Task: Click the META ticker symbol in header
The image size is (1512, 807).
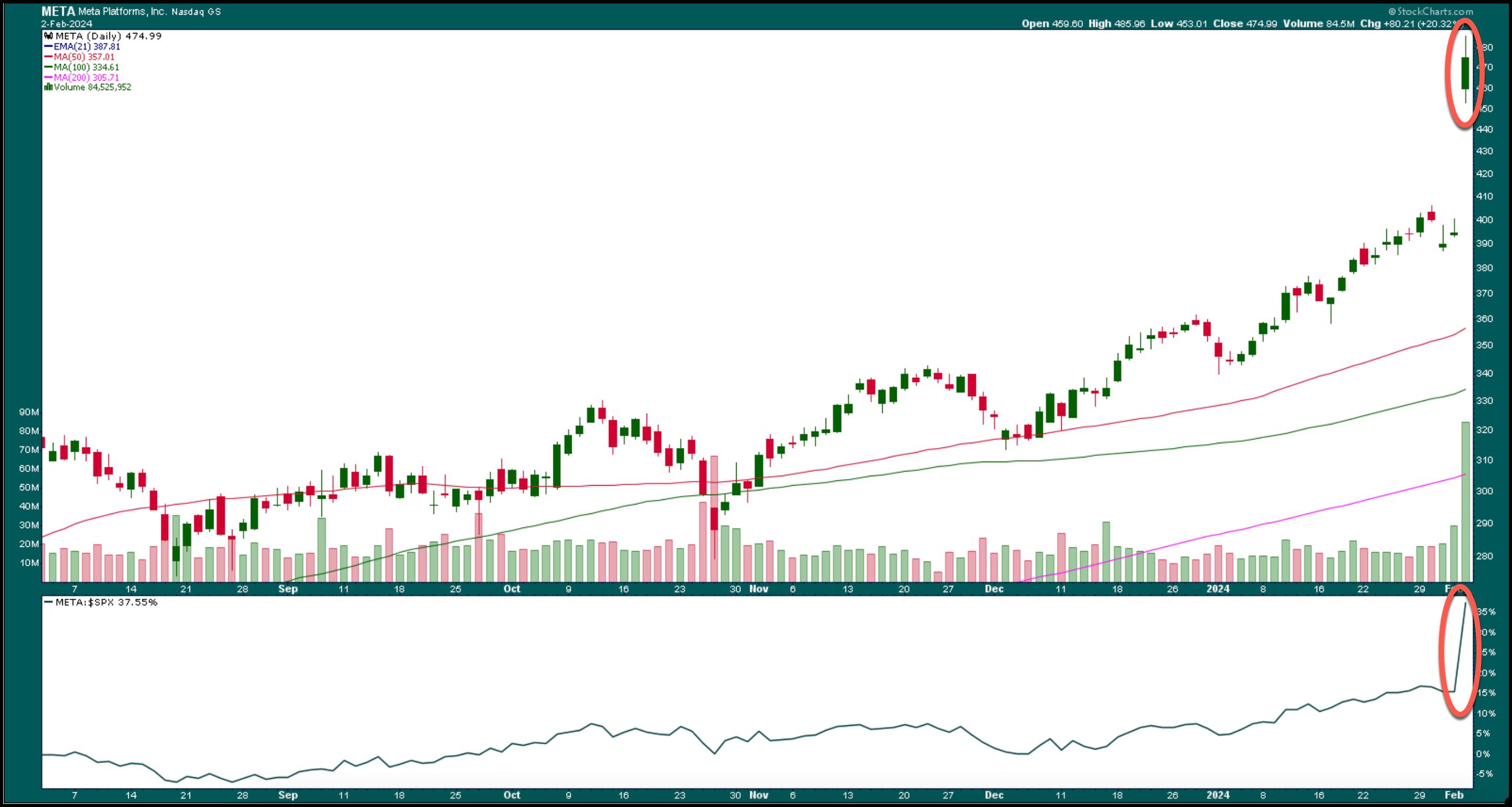Action: pyautogui.click(x=58, y=11)
